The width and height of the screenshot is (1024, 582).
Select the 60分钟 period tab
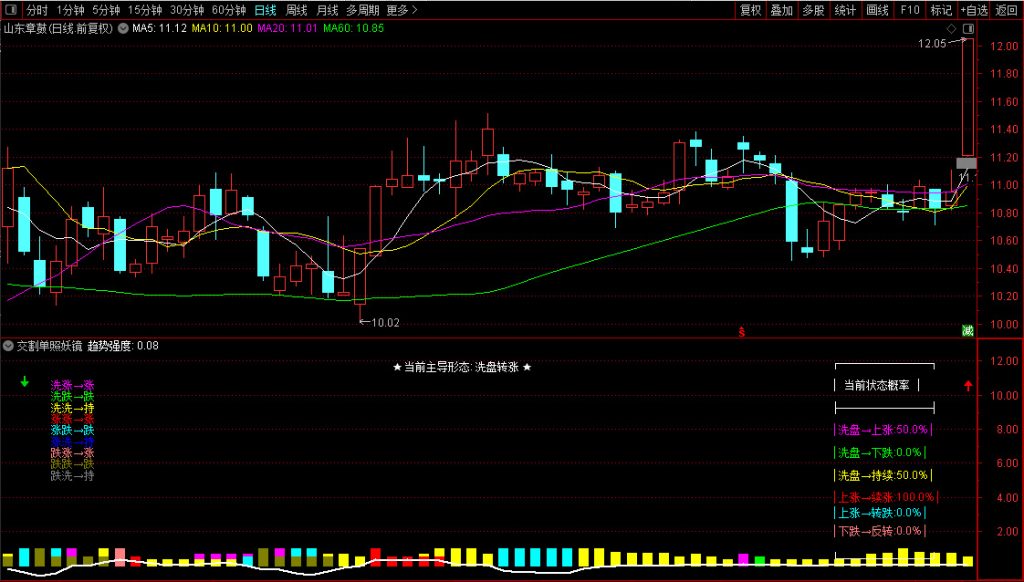pyautogui.click(x=228, y=10)
